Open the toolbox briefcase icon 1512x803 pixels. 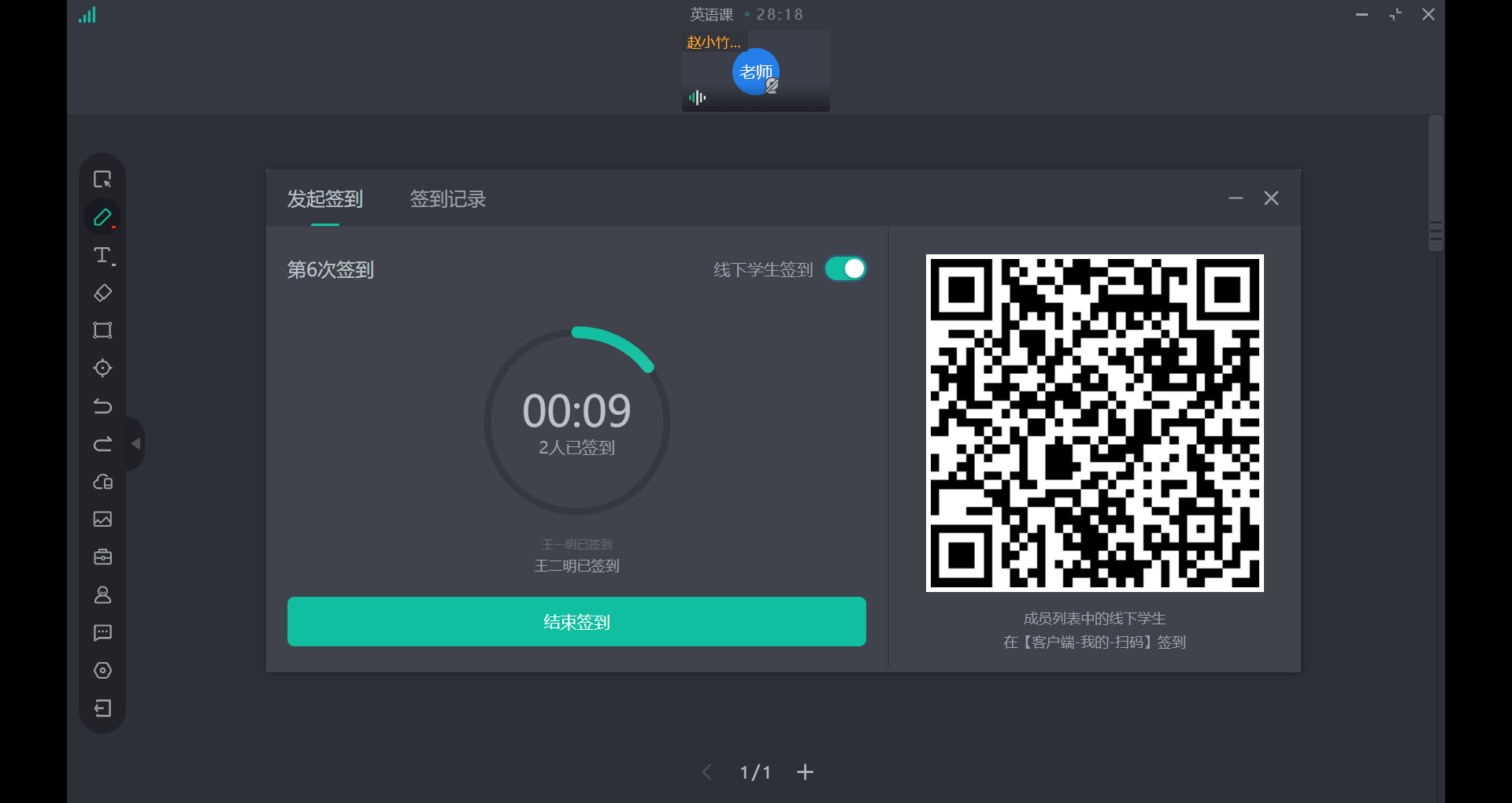click(102, 557)
